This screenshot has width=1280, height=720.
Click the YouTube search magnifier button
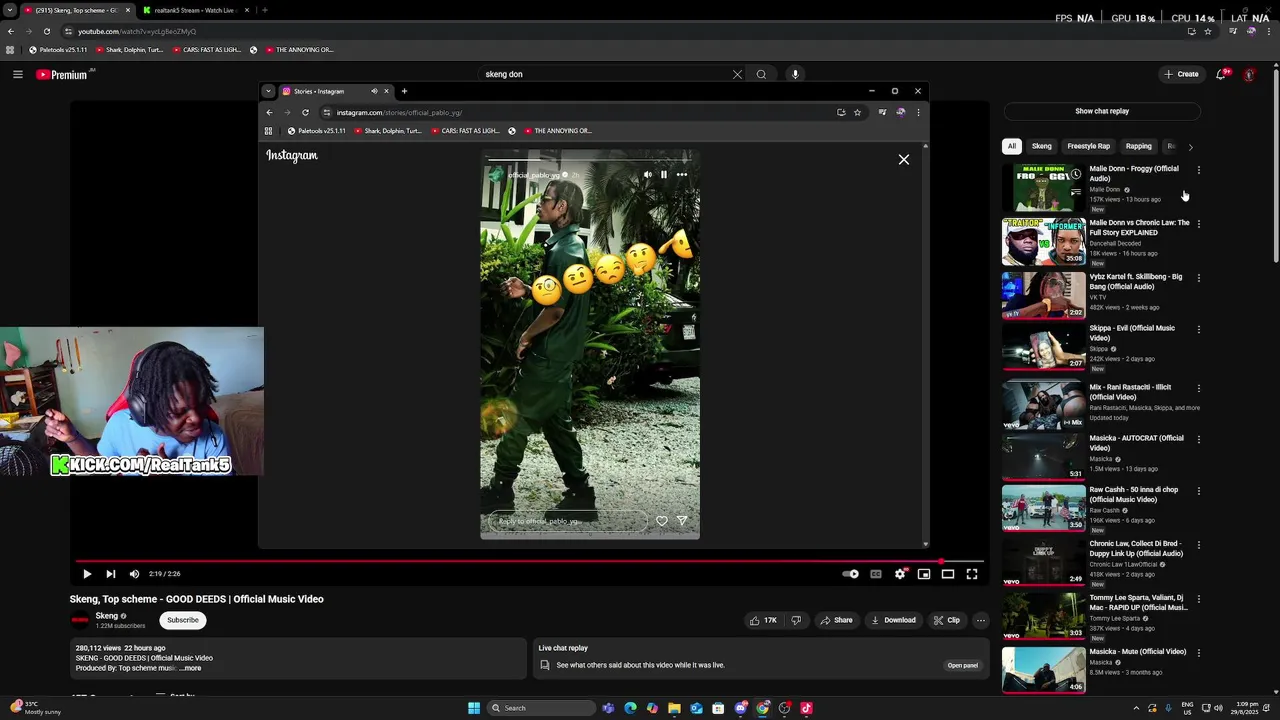click(x=761, y=74)
